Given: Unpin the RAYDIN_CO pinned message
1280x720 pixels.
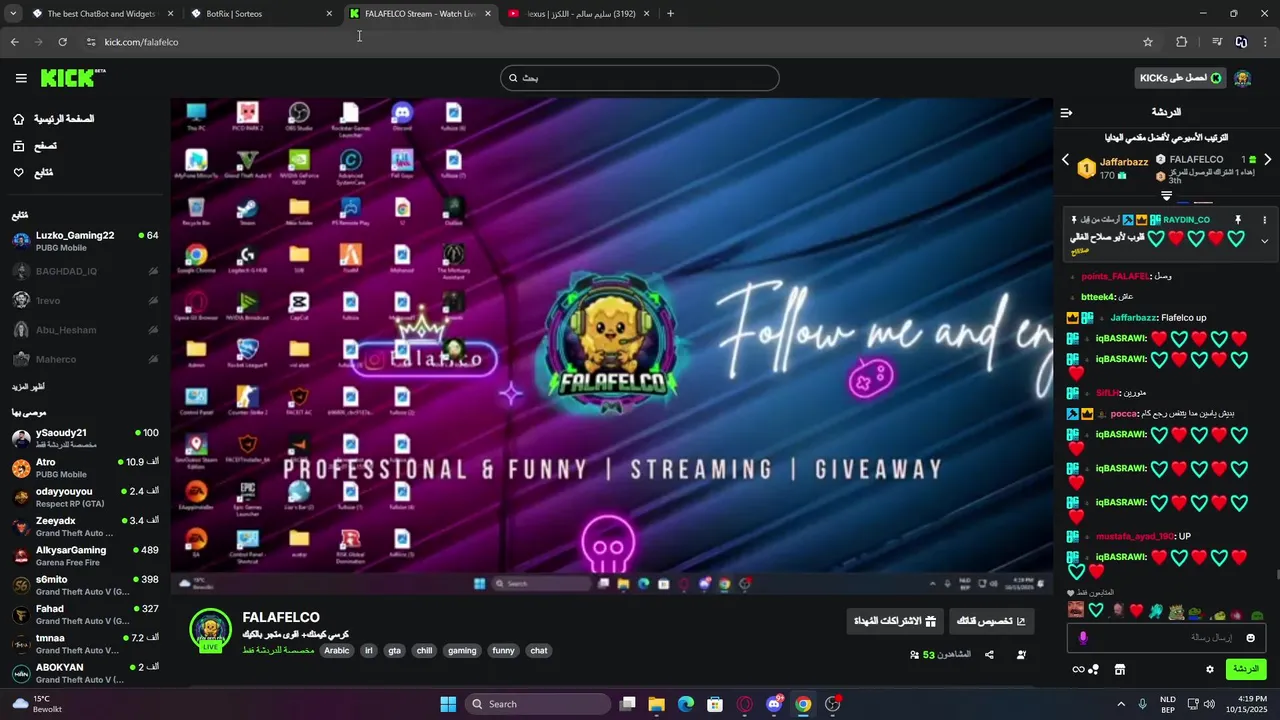Looking at the screenshot, I should [x=1237, y=220].
